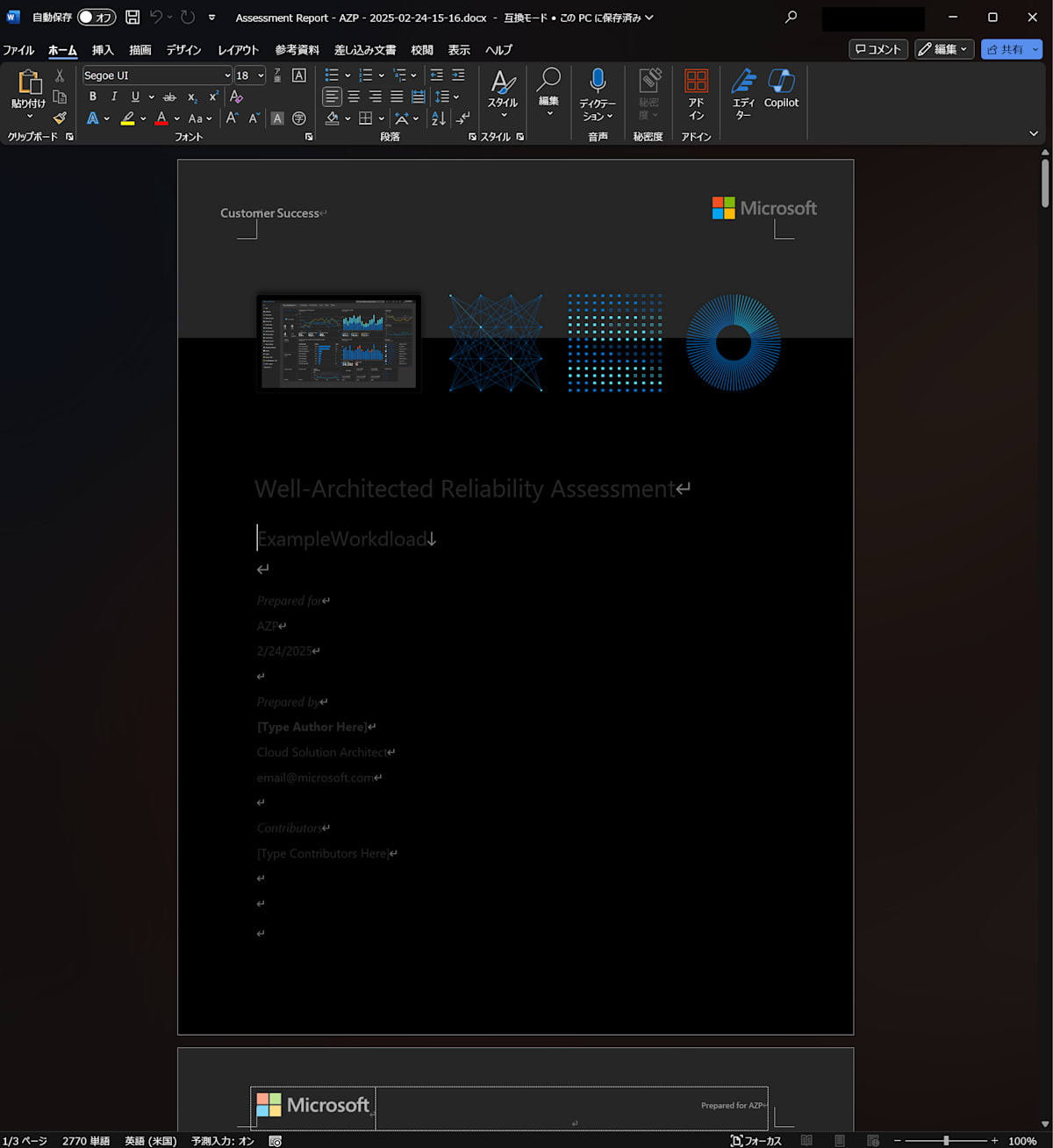Sort text with the A-Z sort icon
This screenshot has height=1148, width=1053.
click(x=439, y=118)
